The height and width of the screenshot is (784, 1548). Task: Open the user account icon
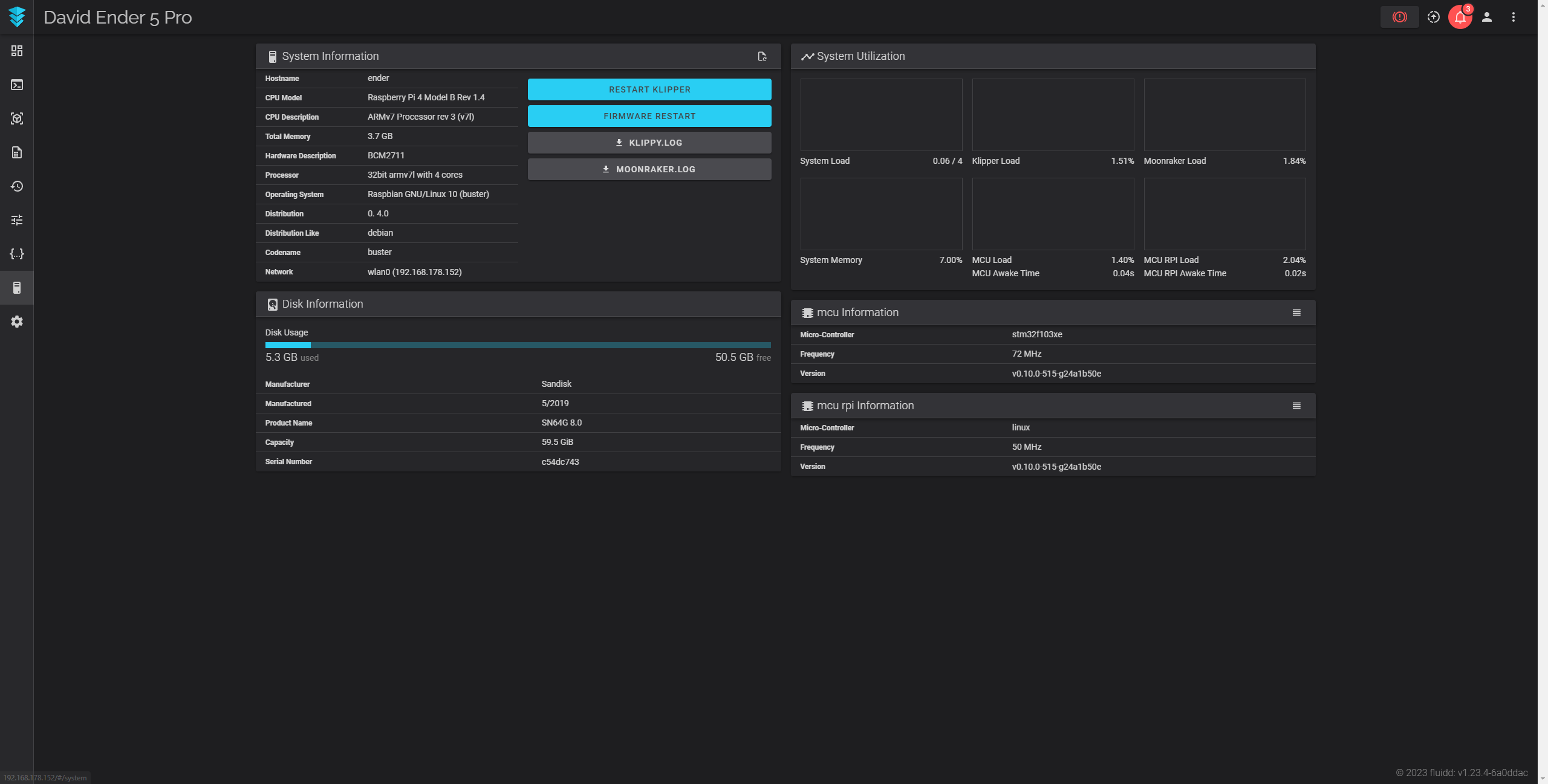(x=1487, y=17)
